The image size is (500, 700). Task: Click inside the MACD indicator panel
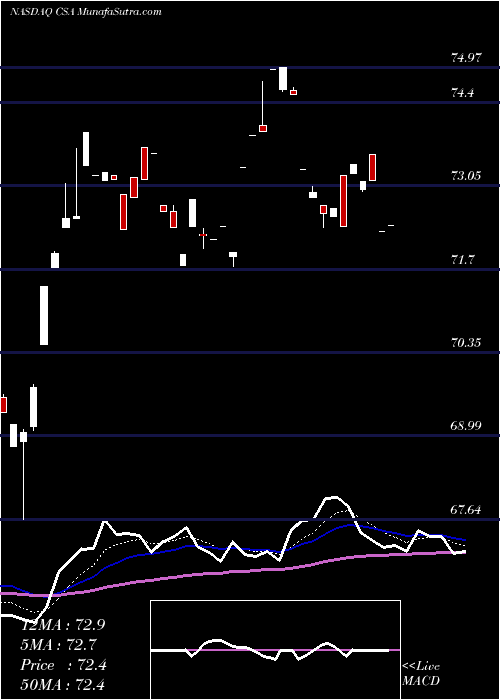[x=275, y=650]
